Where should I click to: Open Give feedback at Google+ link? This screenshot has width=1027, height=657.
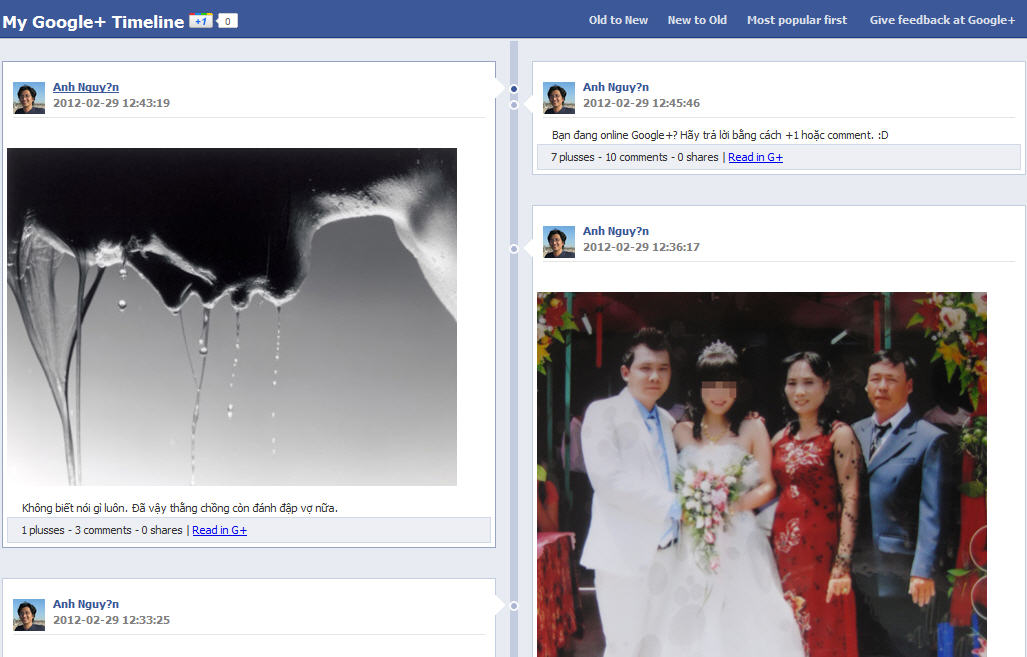coord(942,20)
